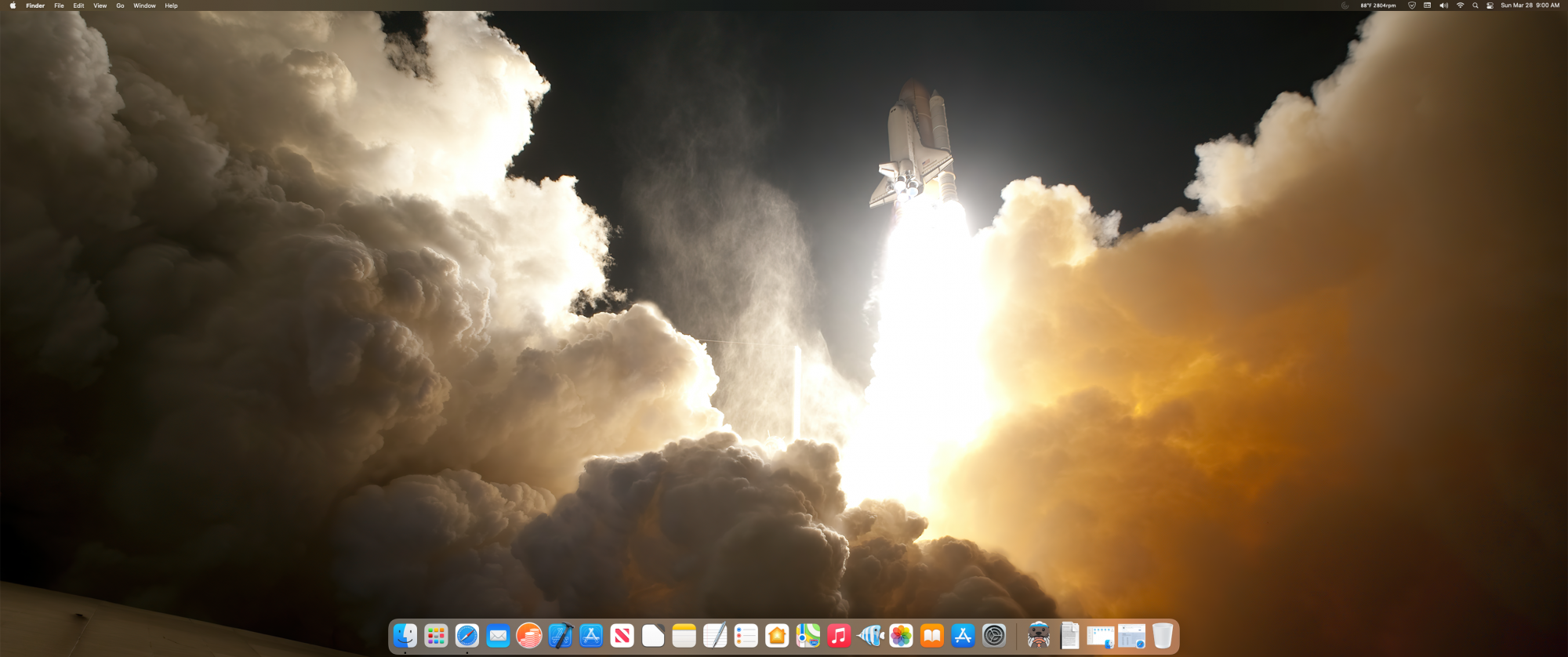Screen dimensions: 1568x657
Task: Open the App Store icon beside Xcode
Action: [x=591, y=636]
